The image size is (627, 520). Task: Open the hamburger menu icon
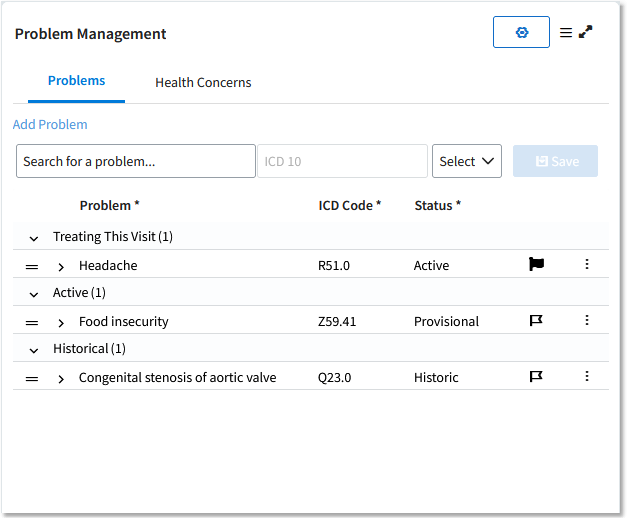(565, 32)
